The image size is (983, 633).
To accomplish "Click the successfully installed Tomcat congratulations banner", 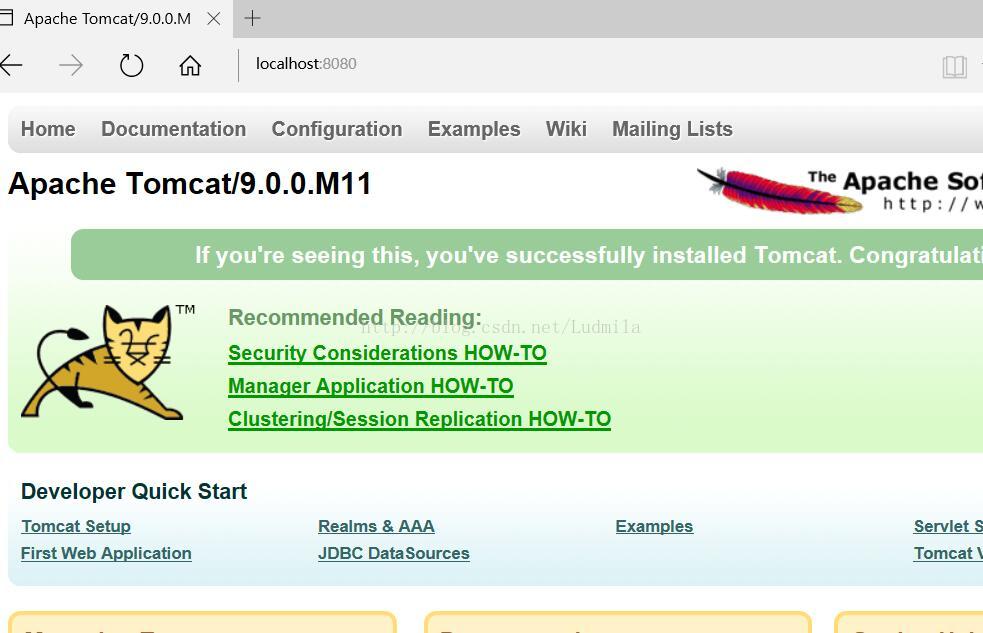I will [x=527, y=255].
